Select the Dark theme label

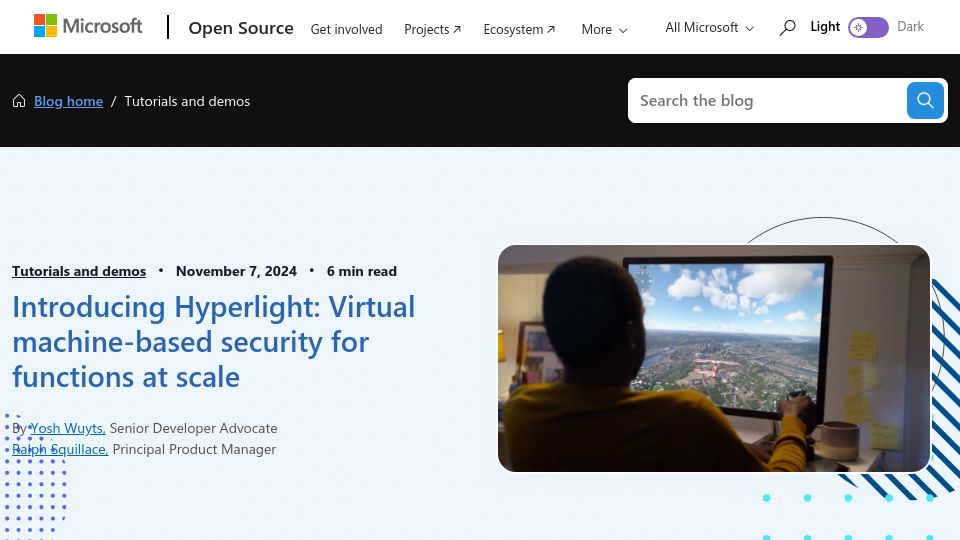910,26
